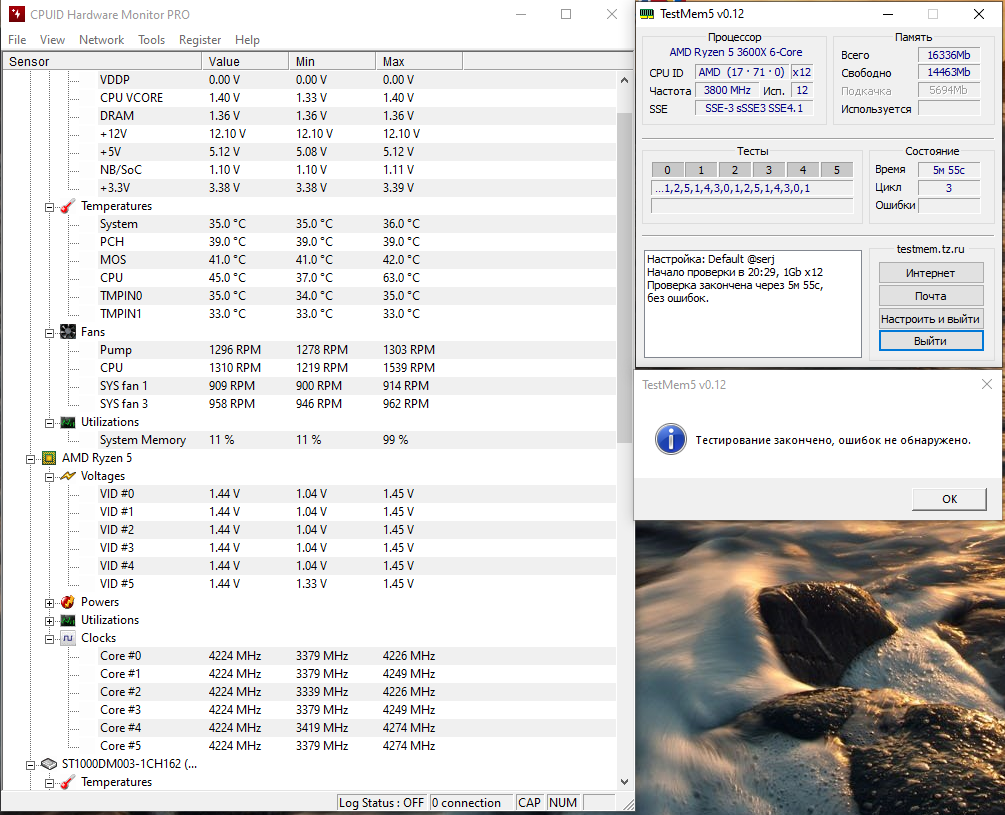Click the TestMem5 log text box
1005x815 pixels.
coord(752,304)
